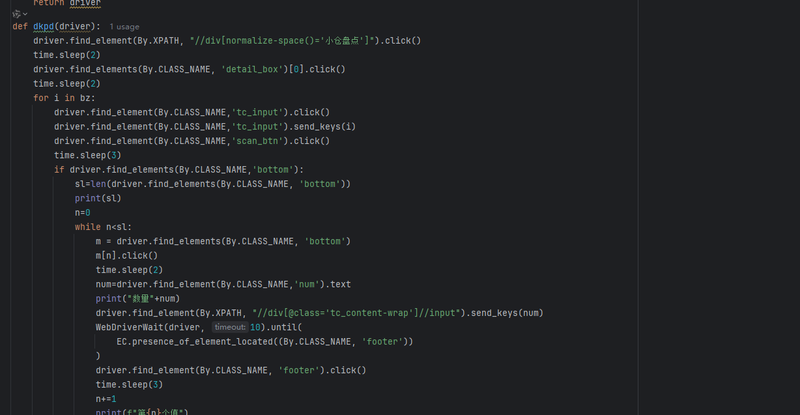This screenshot has height=415, width=800.
Task: Click the 'tc_input' string in send_keys line
Action: tap(257, 127)
